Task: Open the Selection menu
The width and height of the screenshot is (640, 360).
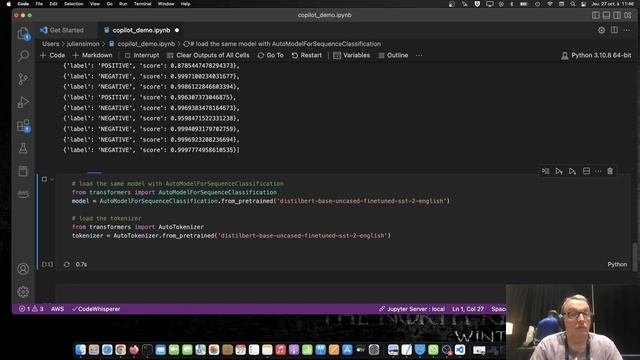Action: 73,4
